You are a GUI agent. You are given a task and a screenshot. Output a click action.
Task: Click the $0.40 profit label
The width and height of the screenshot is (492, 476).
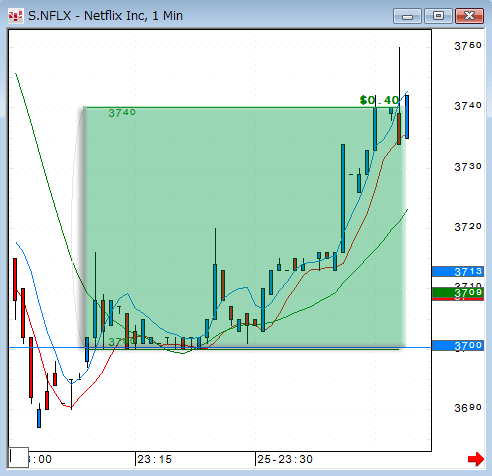click(x=379, y=100)
